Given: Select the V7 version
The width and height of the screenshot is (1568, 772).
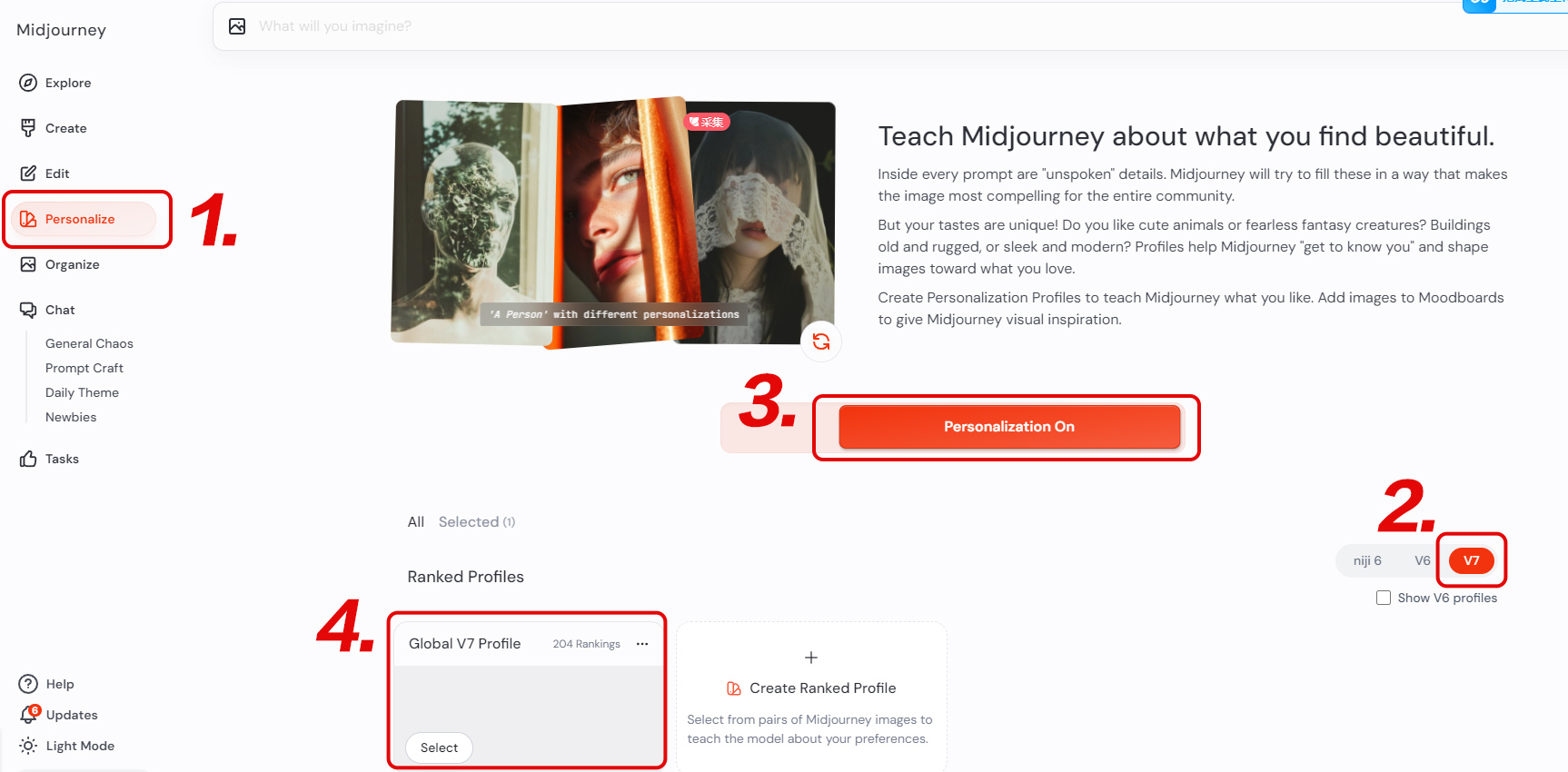Looking at the screenshot, I should (x=1471, y=560).
